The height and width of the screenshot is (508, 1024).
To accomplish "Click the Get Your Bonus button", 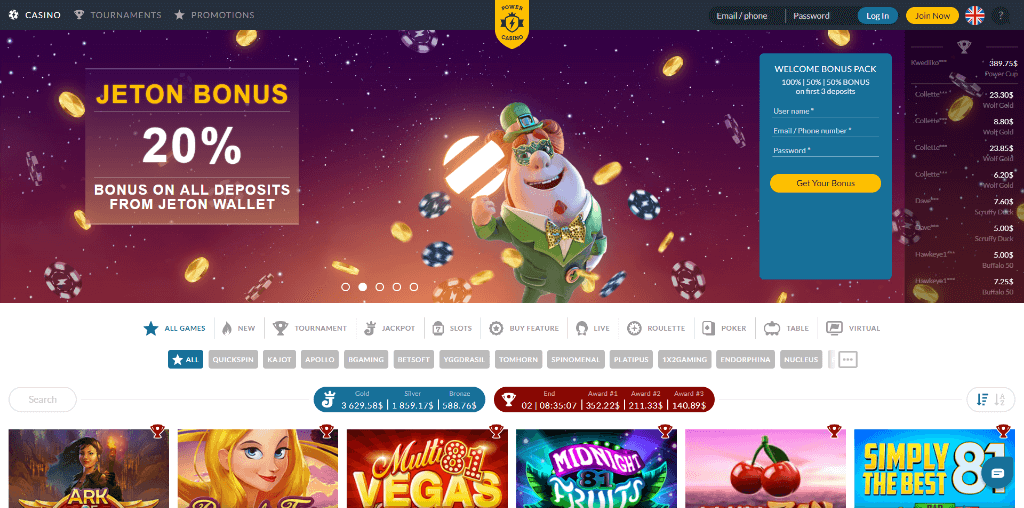I will [825, 183].
